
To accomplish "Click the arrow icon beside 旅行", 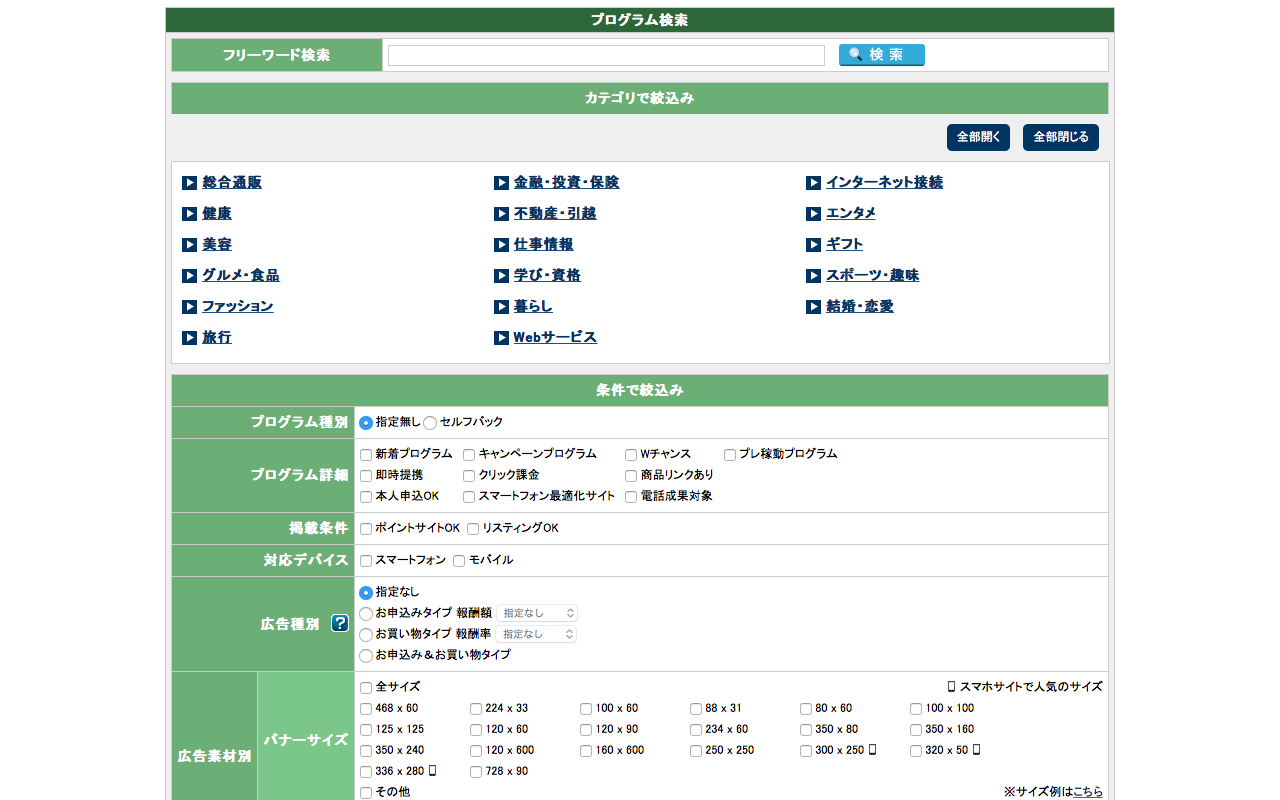I will click(x=189, y=338).
